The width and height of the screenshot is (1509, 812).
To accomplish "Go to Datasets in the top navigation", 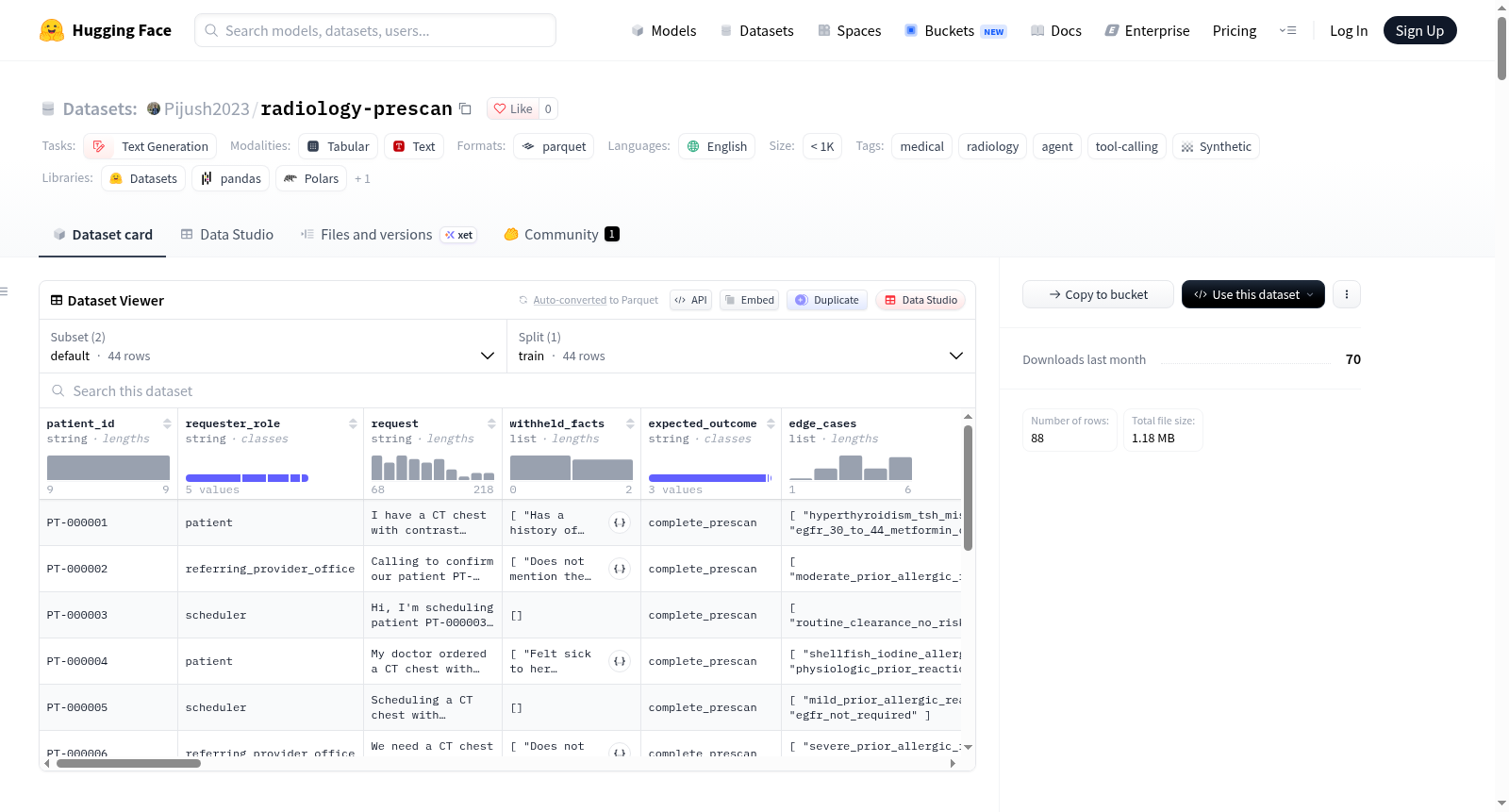I will (x=756, y=30).
